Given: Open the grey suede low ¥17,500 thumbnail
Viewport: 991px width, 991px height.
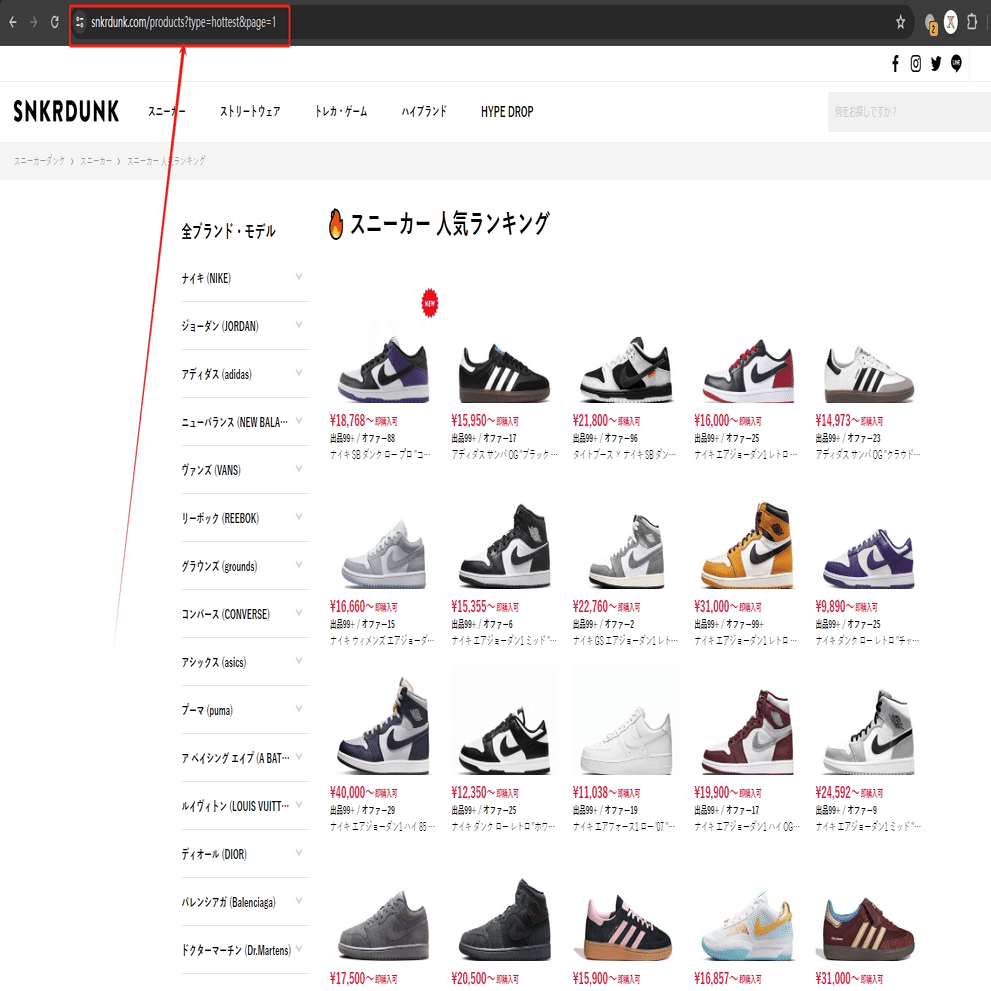Looking at the screenshot, I should pyautogui.click(x=383, y=927).
